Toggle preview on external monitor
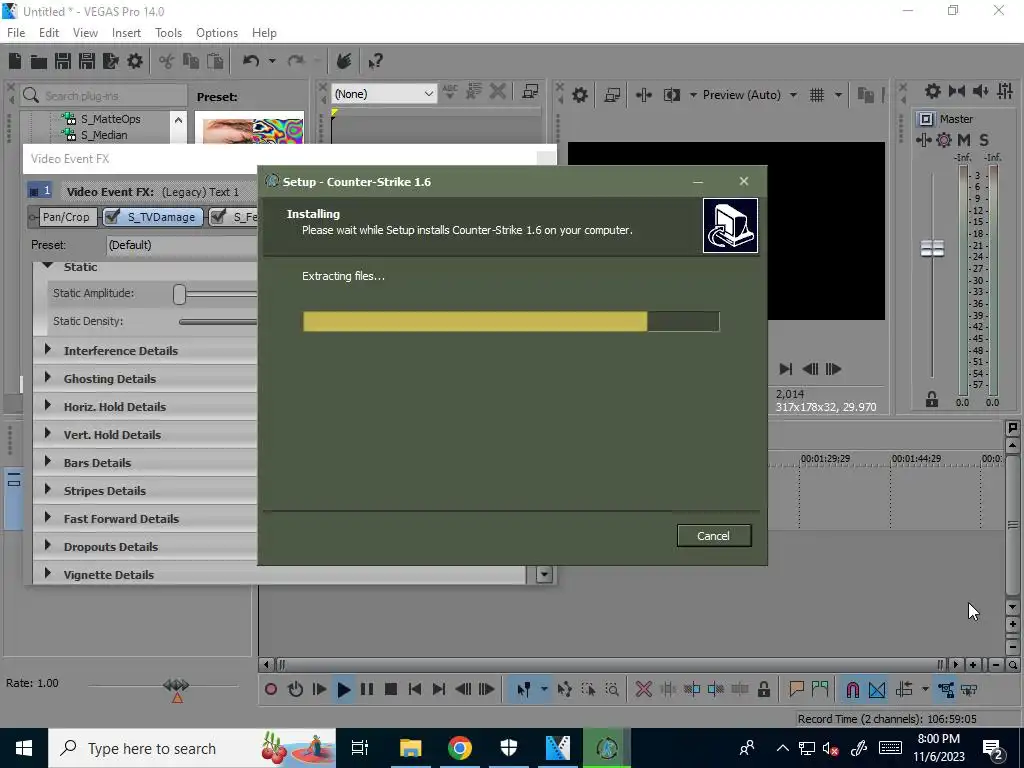This screenshot has height=768, width=1024. click(x=612, y=95)
